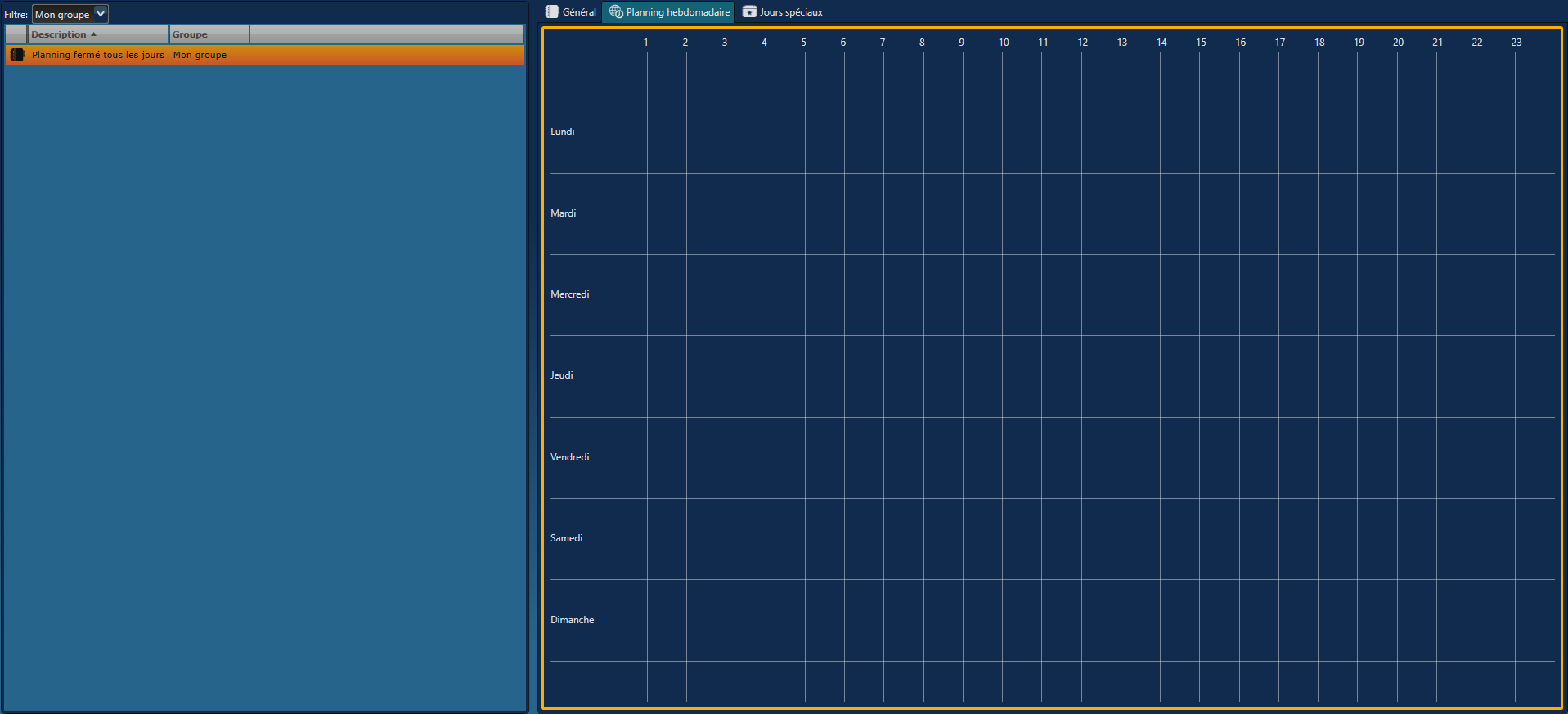Viewport: 1568px width, 714px height.
Task: Click the Planning hebdomadaire globe icon
Action: pos(616,12)
